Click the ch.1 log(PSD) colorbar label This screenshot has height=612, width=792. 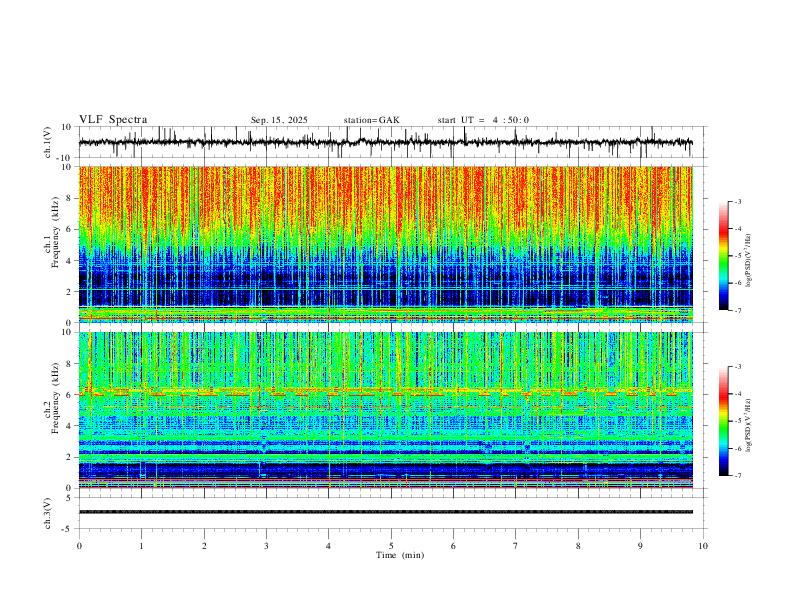749,261
